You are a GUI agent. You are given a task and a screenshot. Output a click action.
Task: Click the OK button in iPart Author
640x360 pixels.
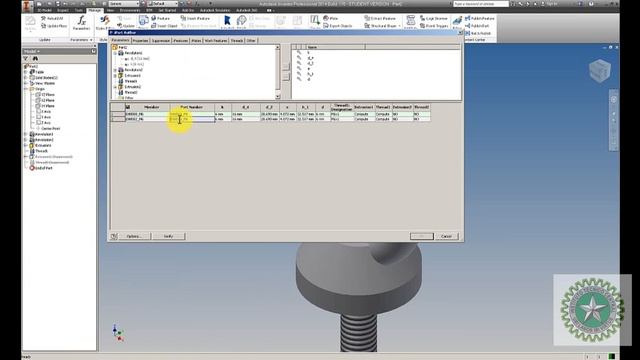(x=422, y=236)
